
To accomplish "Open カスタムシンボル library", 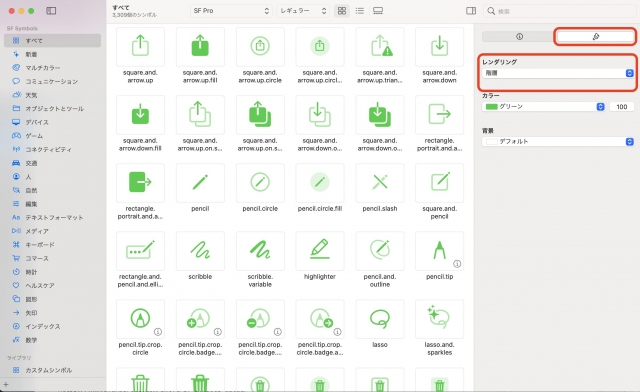I will pyautogui.click(x=53, y=370).
